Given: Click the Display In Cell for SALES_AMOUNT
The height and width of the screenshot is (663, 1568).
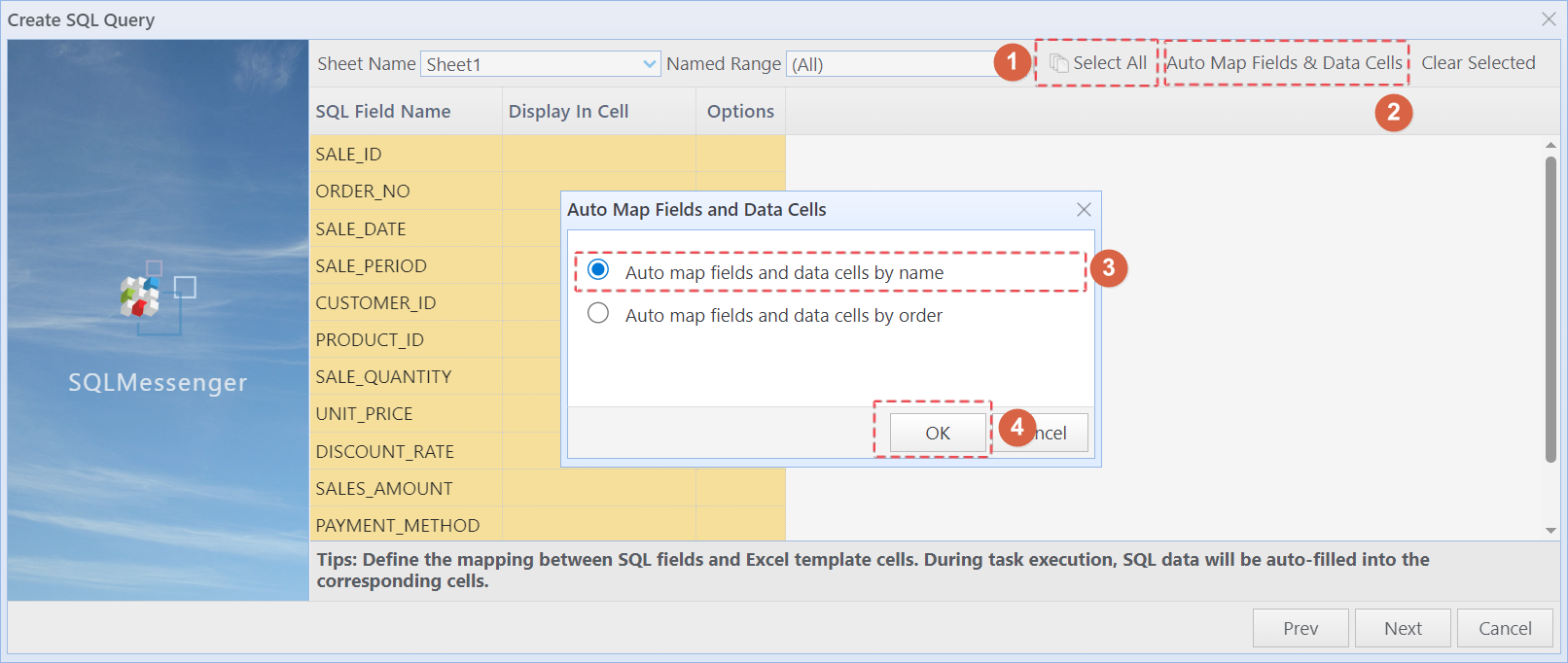Looking at the screenshot, I should [x=599, y=488].
